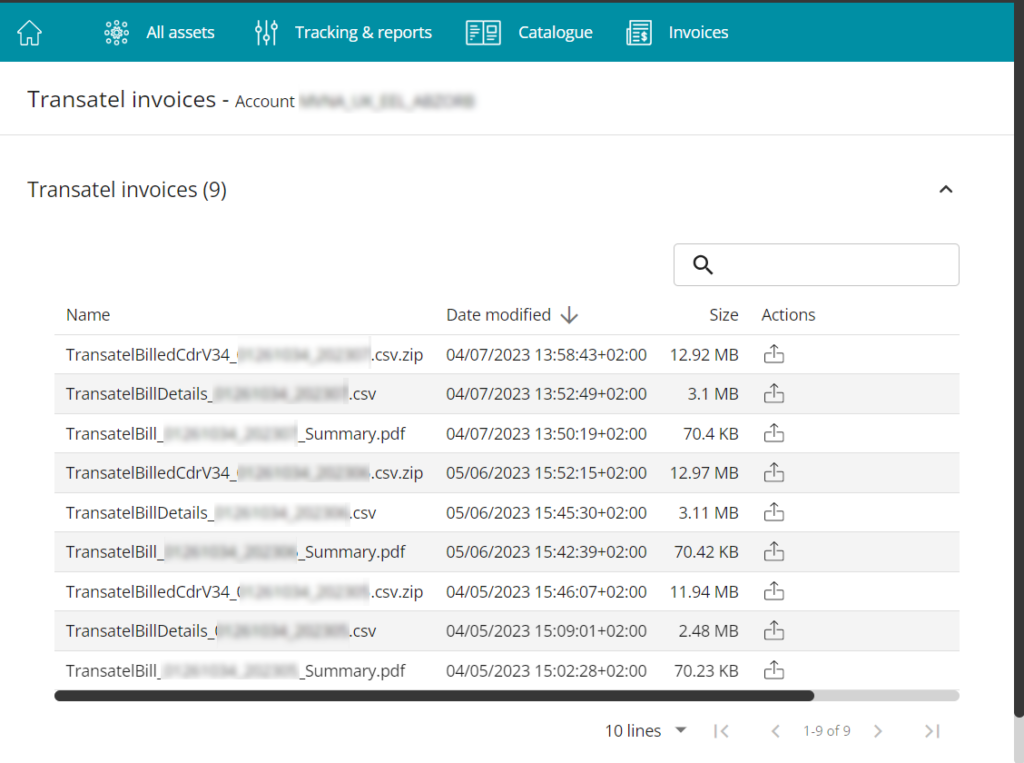Click the next page arrow
This screenshot has height=763, width=1024.
[x=878, y=731]
